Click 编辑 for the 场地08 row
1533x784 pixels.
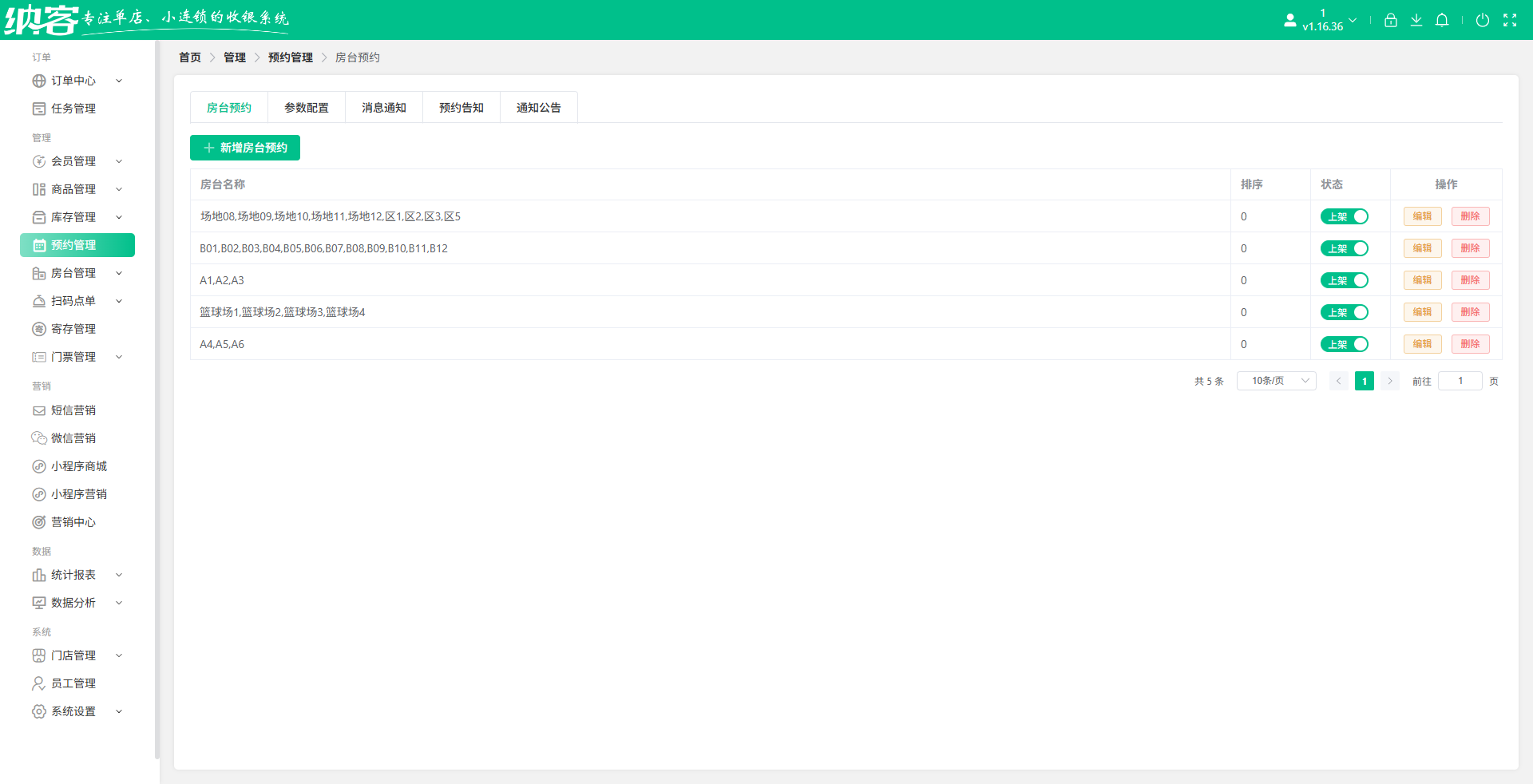click(1422, 216)
